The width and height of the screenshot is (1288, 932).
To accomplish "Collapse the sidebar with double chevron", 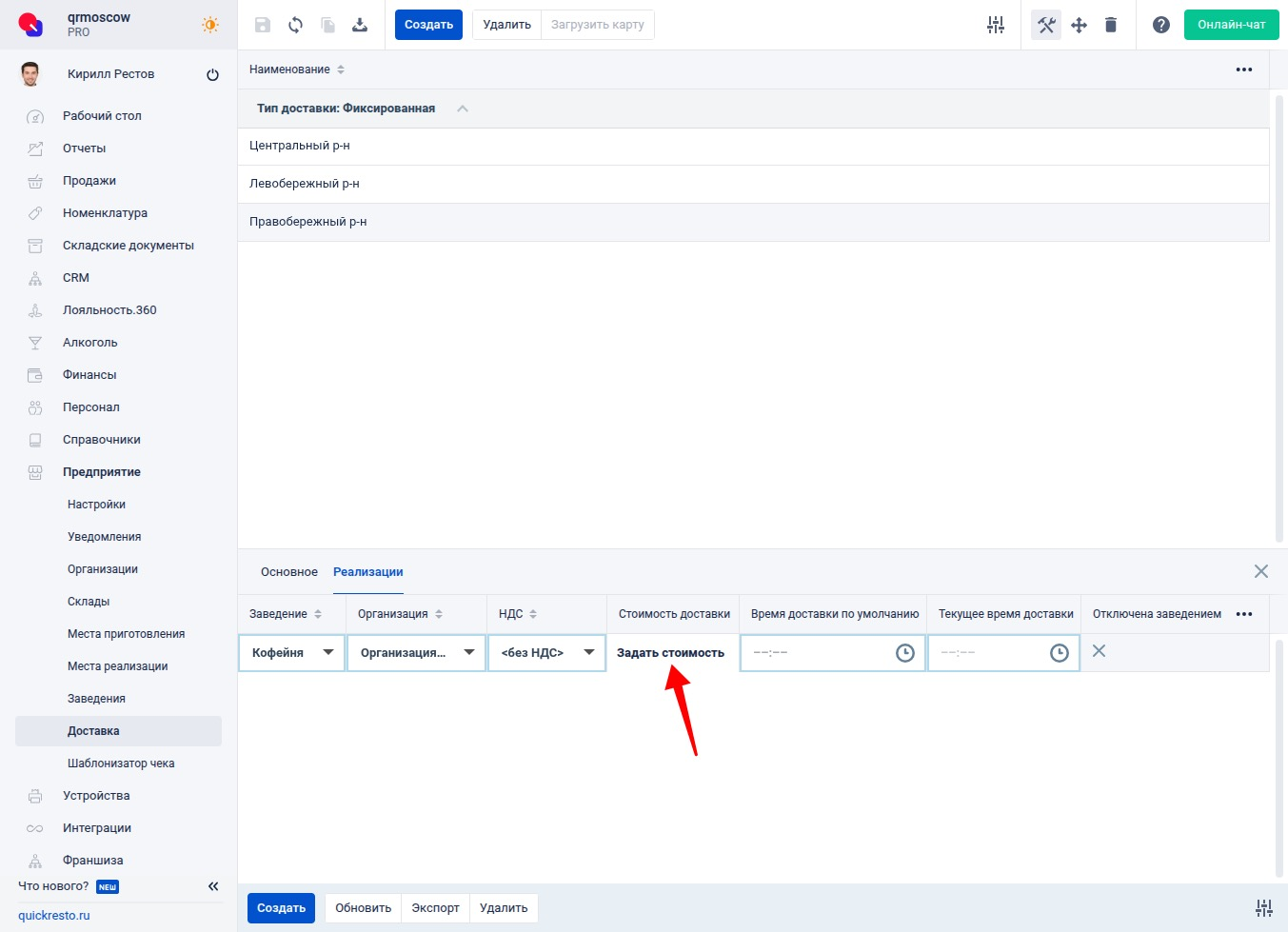I will 213,886.
